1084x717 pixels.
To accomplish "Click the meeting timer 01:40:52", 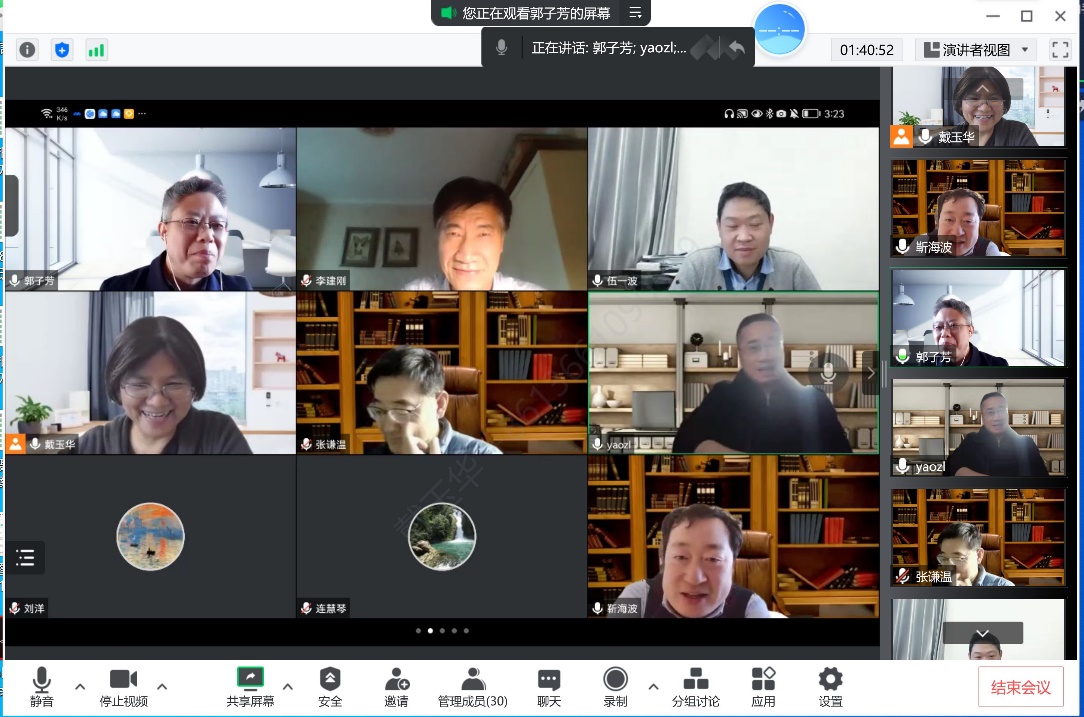I will (x=867, y=50).
